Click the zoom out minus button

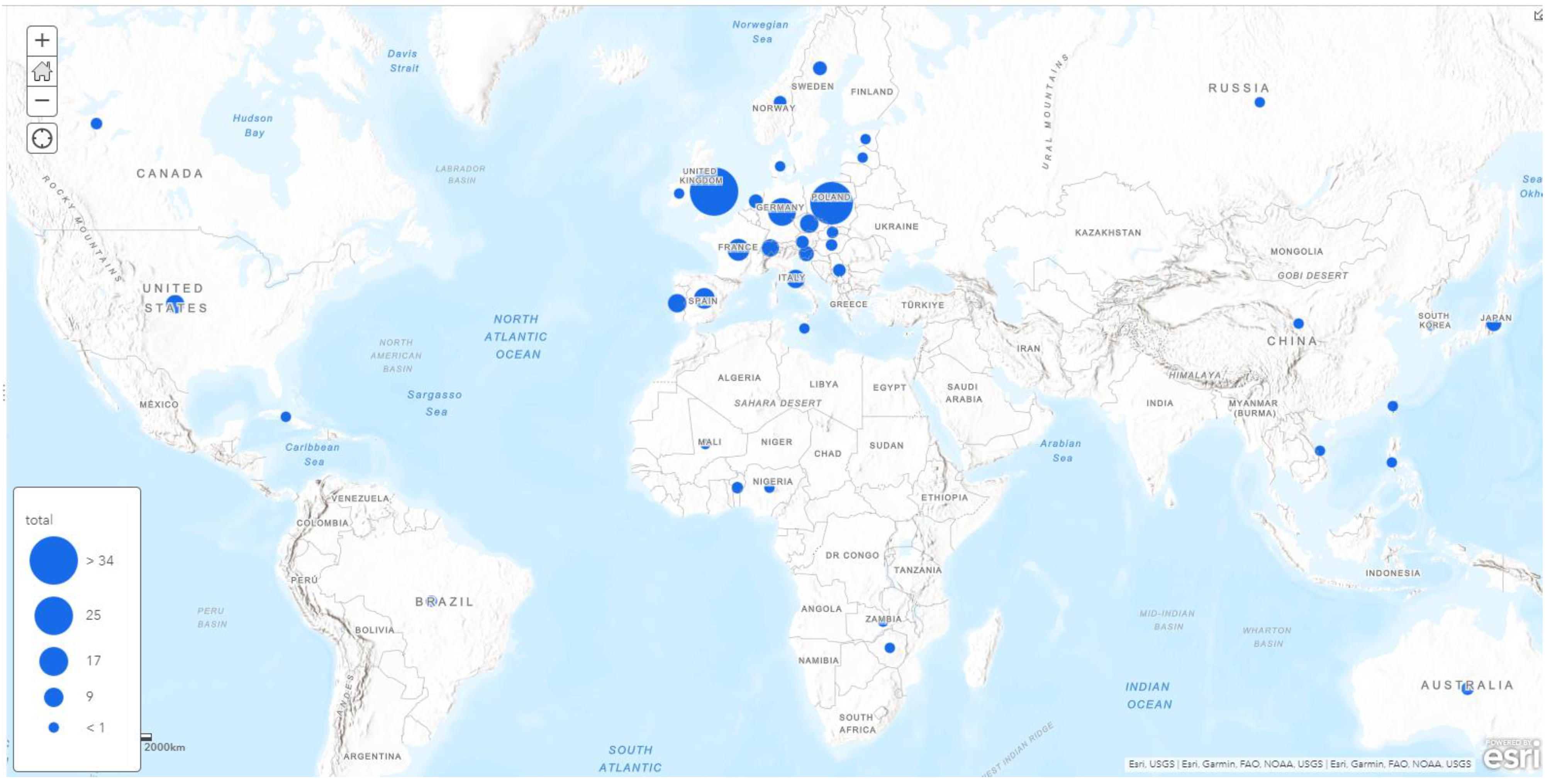[x=42, y=100]
